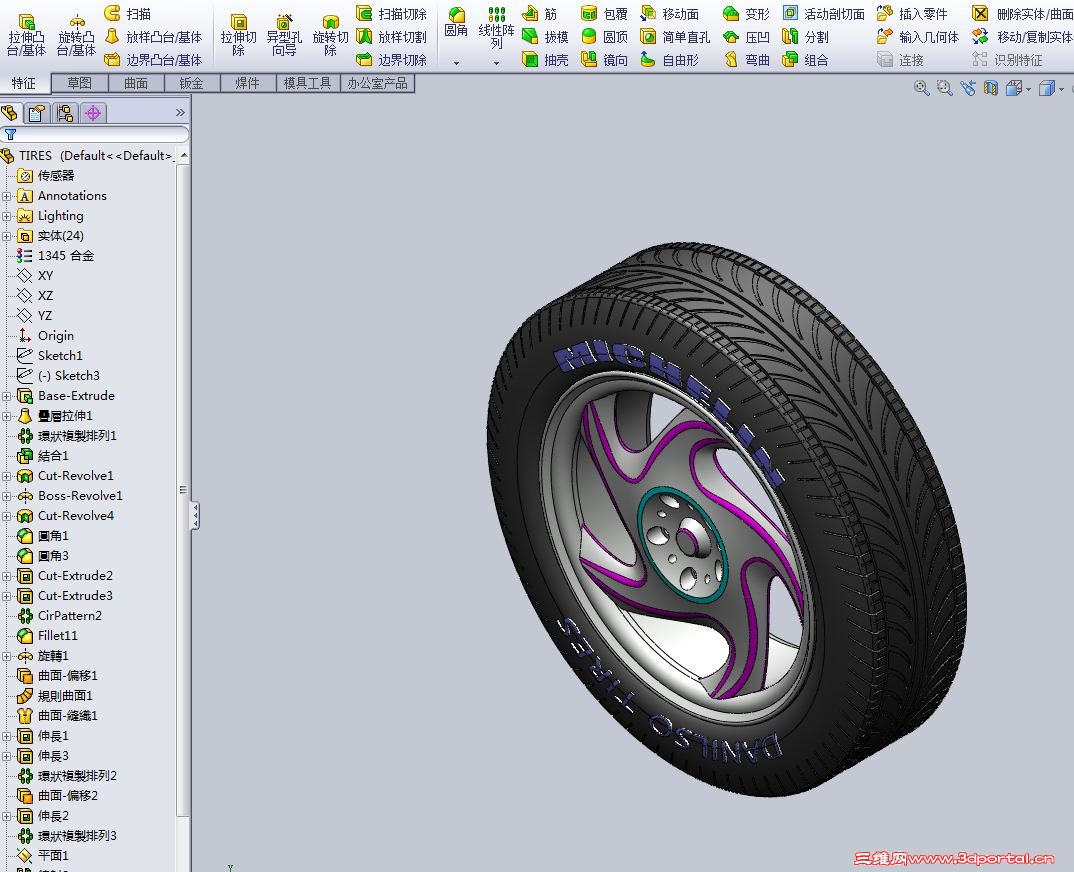Select the CirPattern2 feature
1074x872 pixels.
(x=60, y=616)
